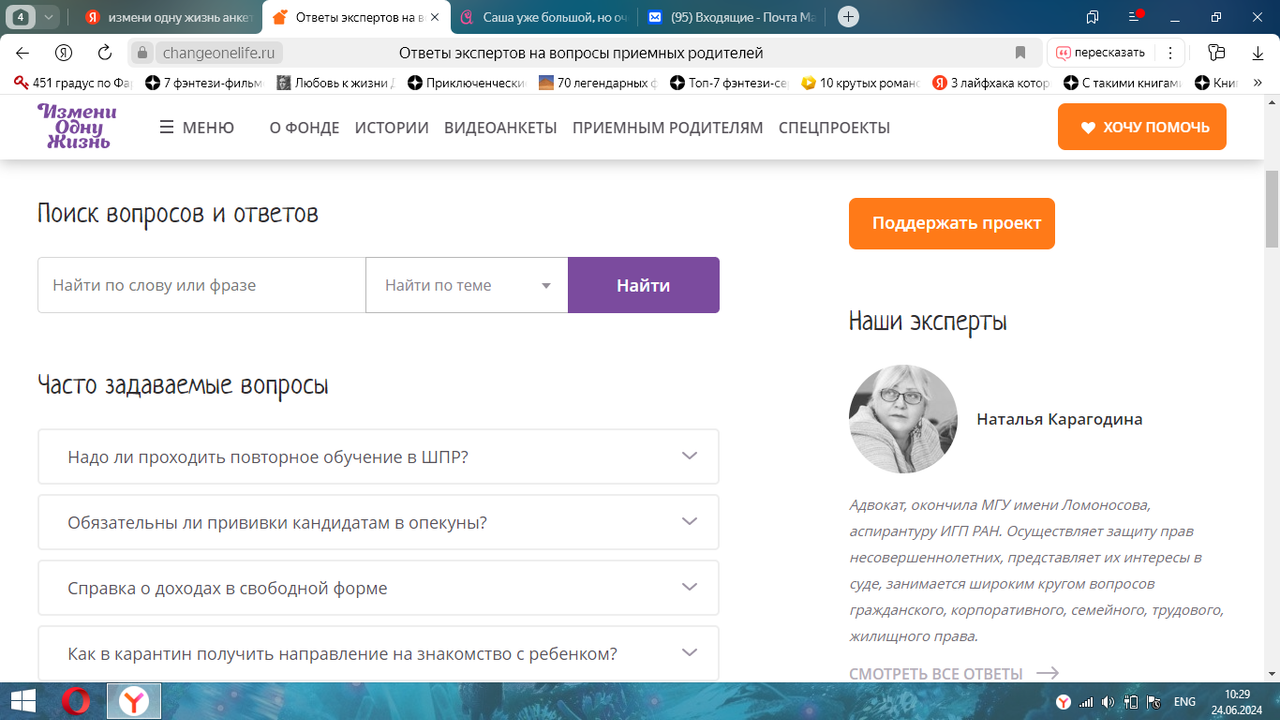Screen dimensions: 1280x720
Task: Click the search input "Найти по слову или фразе"
Action: click(x=201, y=285)
